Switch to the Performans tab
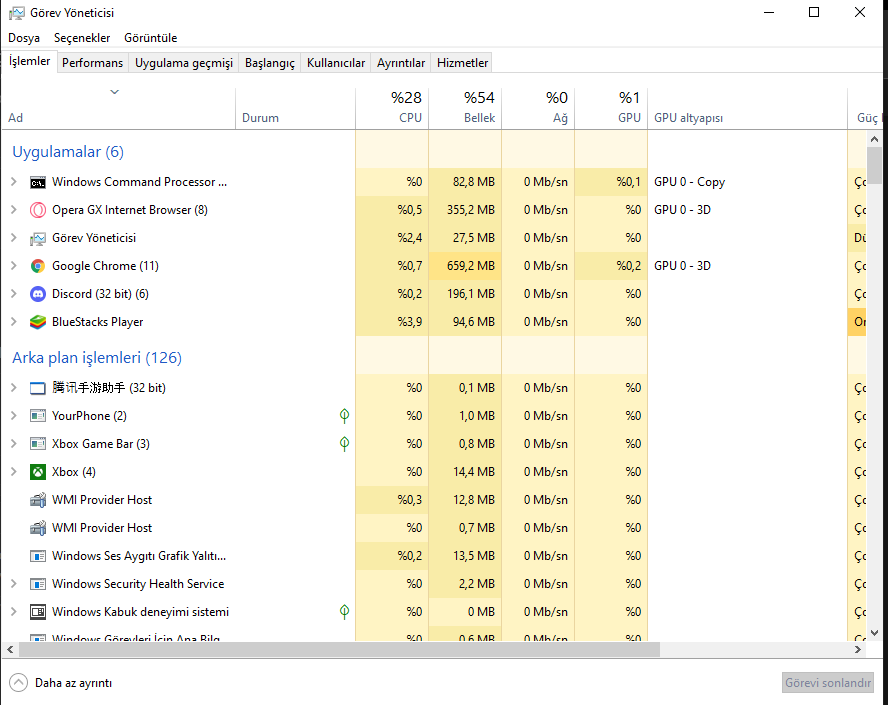 [92, 63]
